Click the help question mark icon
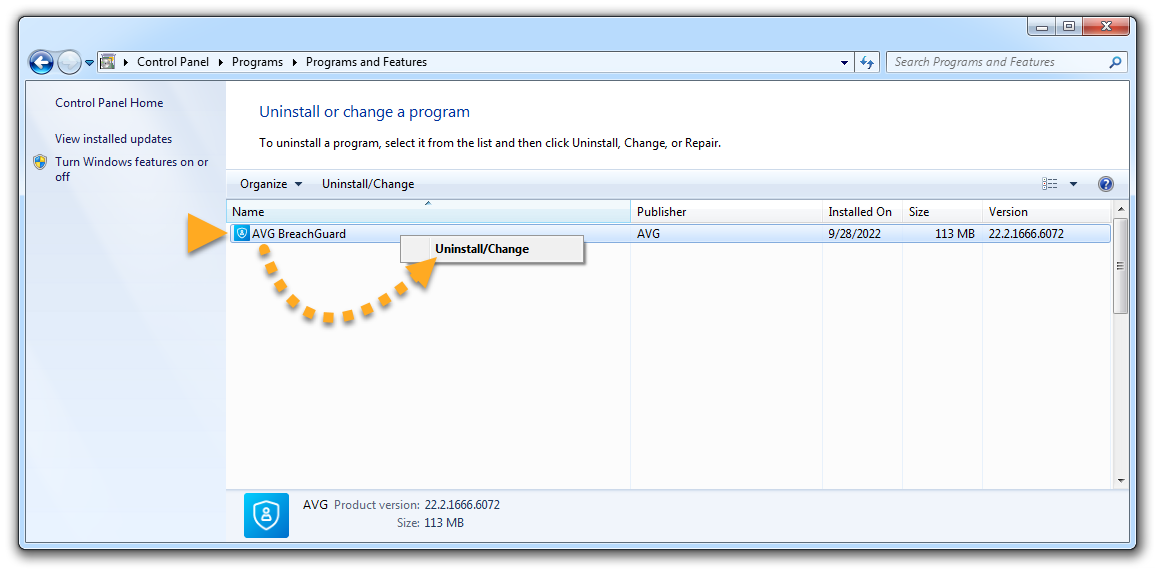The height and width of the screenshot is (570, 1156). click(1105, 184)
